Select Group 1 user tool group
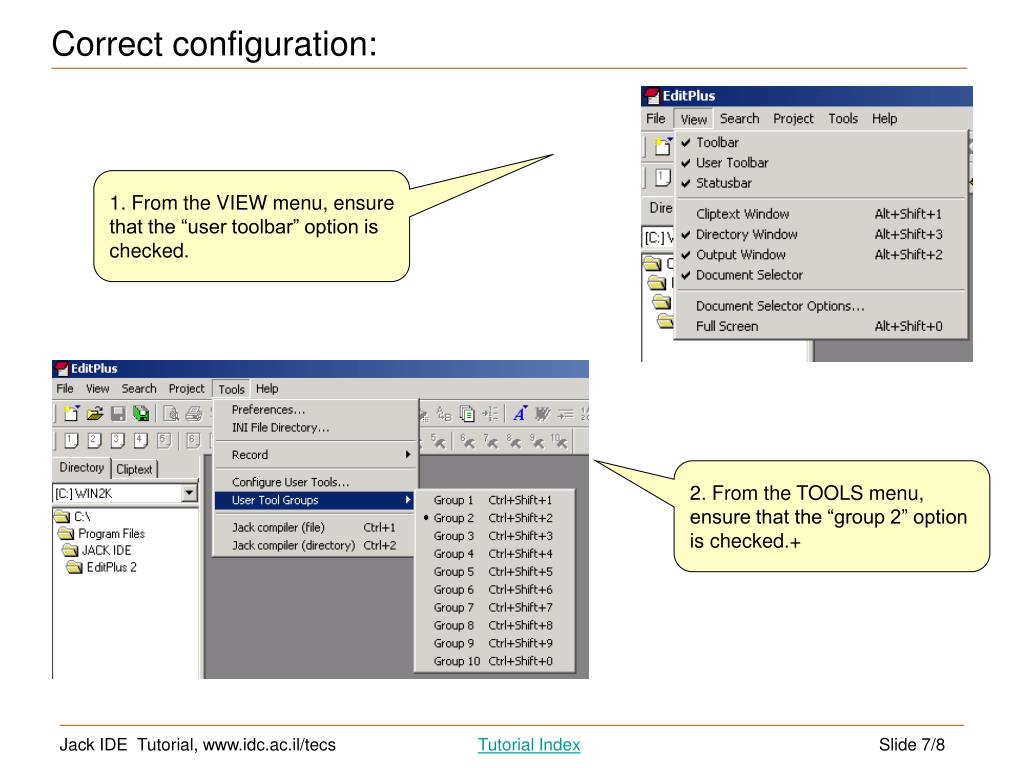Screen dimensions: 1024x768 [x=494, y=500]
